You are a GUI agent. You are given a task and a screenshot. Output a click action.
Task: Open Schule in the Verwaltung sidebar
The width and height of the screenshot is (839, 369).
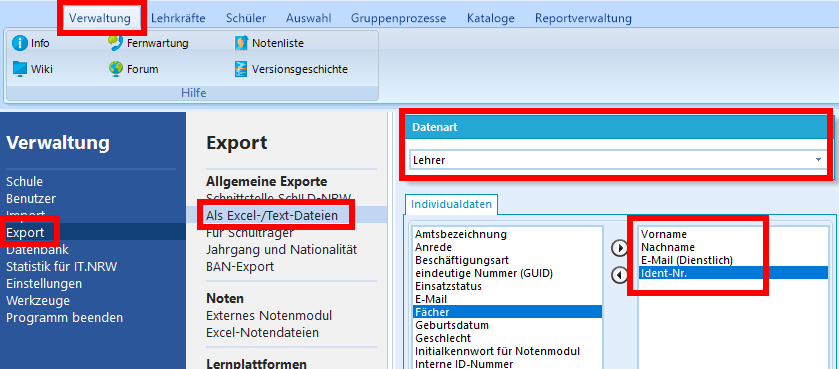[25, 182]
